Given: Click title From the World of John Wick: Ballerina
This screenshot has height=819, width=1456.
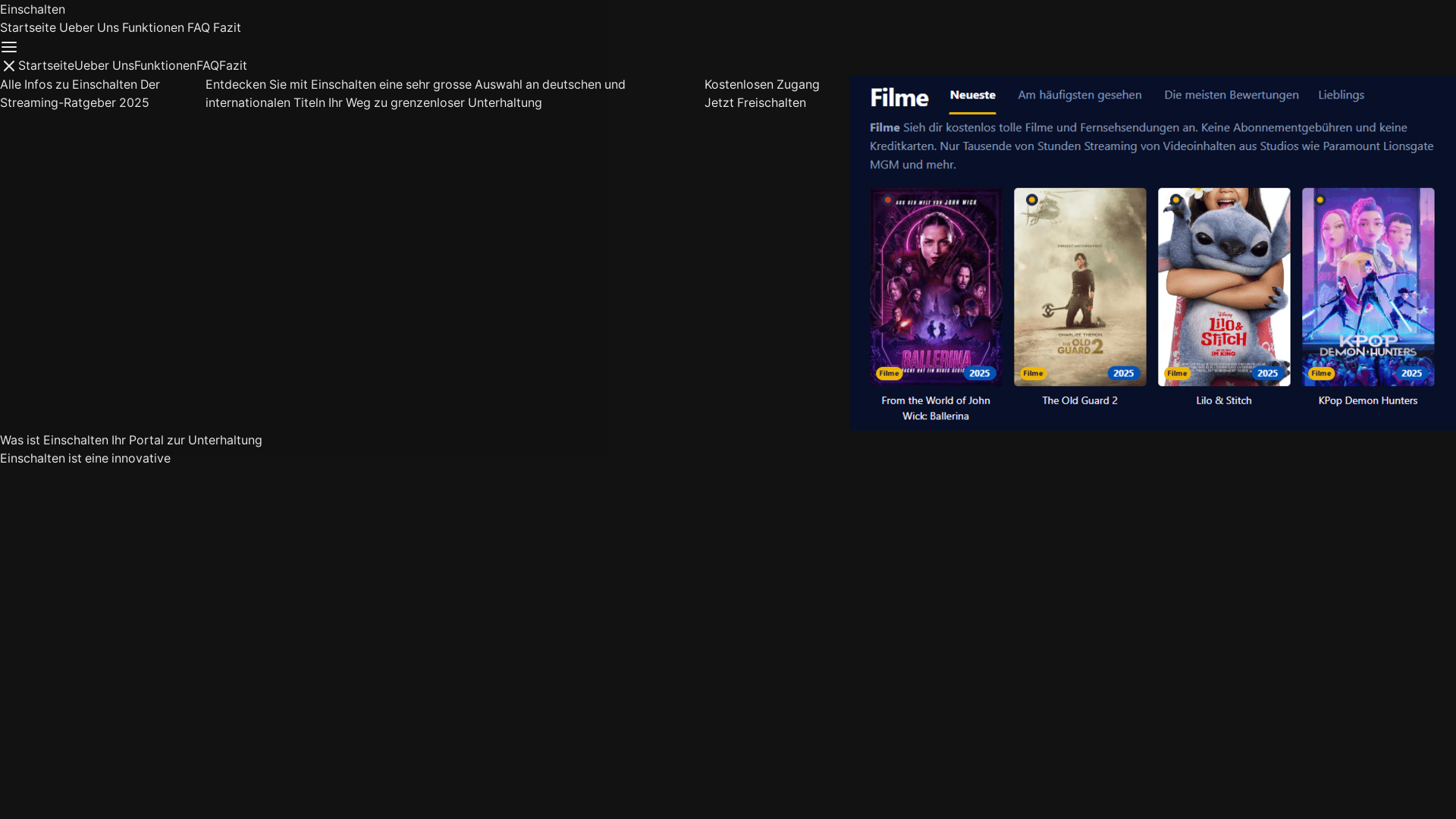Looking at the screenshot, I should click(x=936, y=408).
